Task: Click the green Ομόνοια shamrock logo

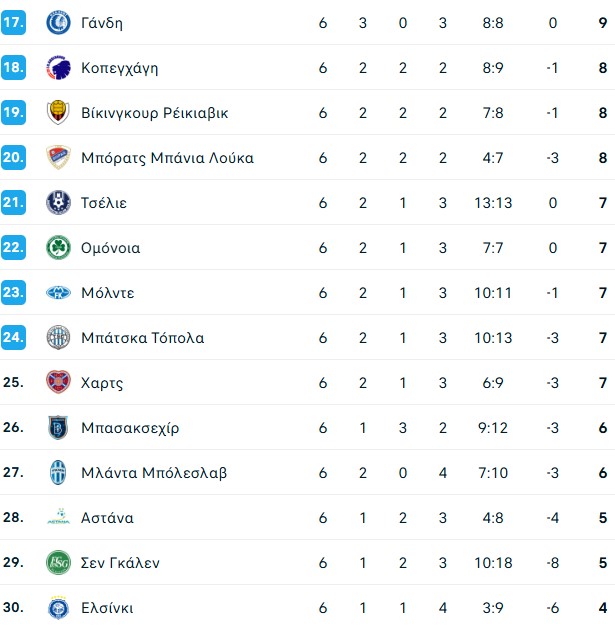Action: 58,248
